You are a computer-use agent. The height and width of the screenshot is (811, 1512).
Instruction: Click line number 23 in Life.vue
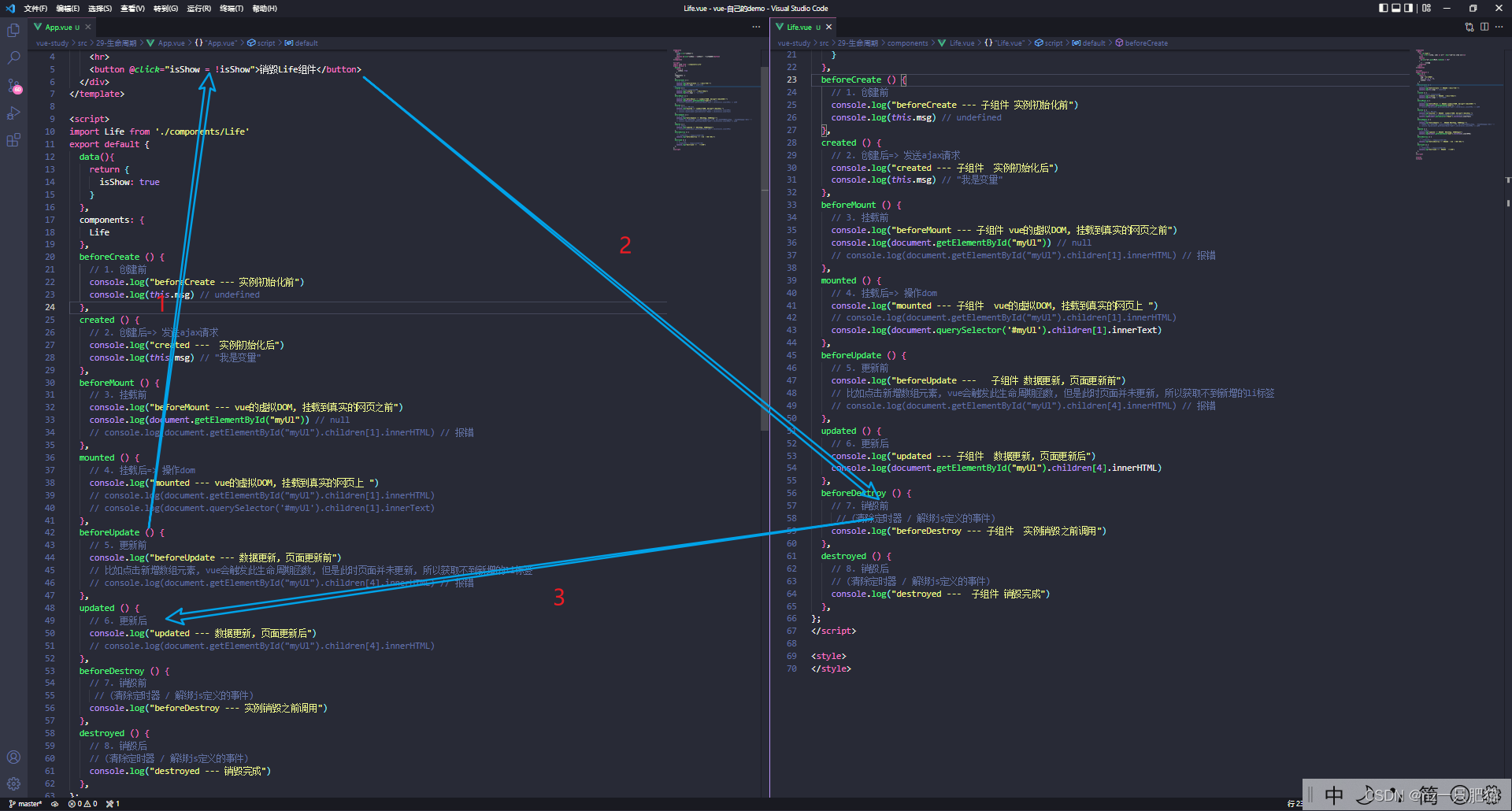(x=791, y=80)
